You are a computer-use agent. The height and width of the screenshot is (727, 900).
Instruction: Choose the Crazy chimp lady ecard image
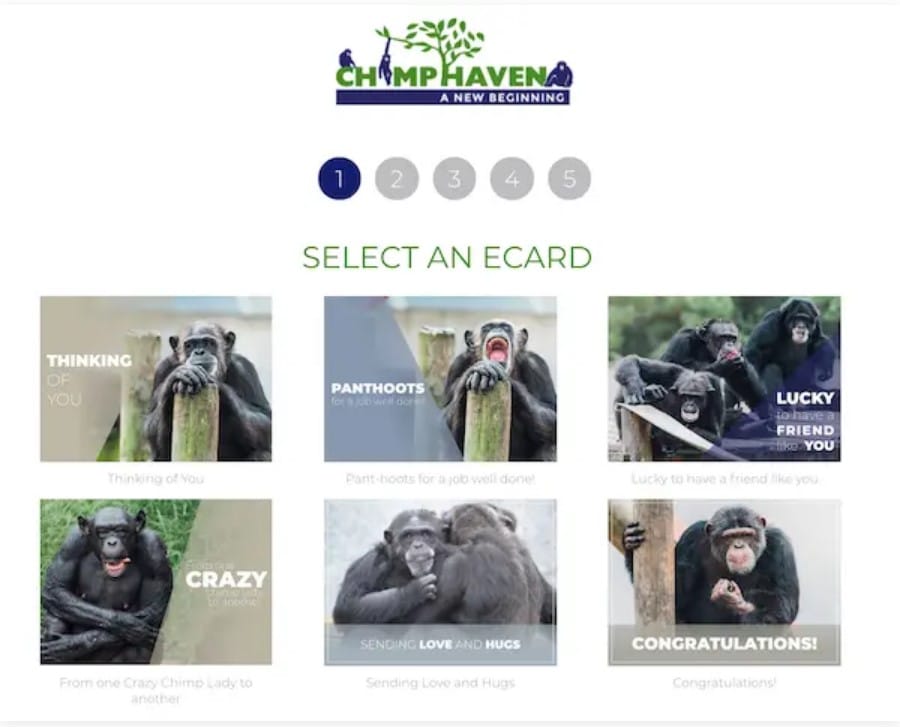156,582
